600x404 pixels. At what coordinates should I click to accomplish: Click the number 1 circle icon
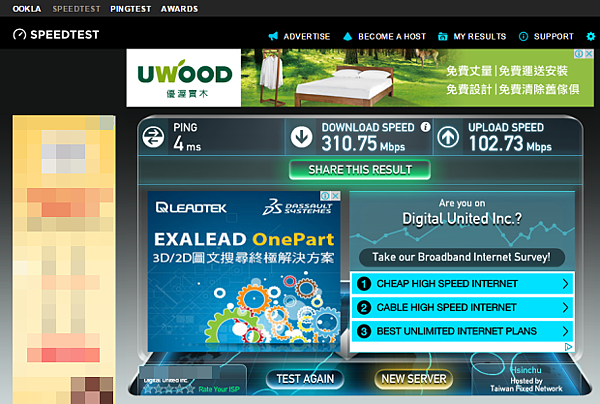coord(364,284)
